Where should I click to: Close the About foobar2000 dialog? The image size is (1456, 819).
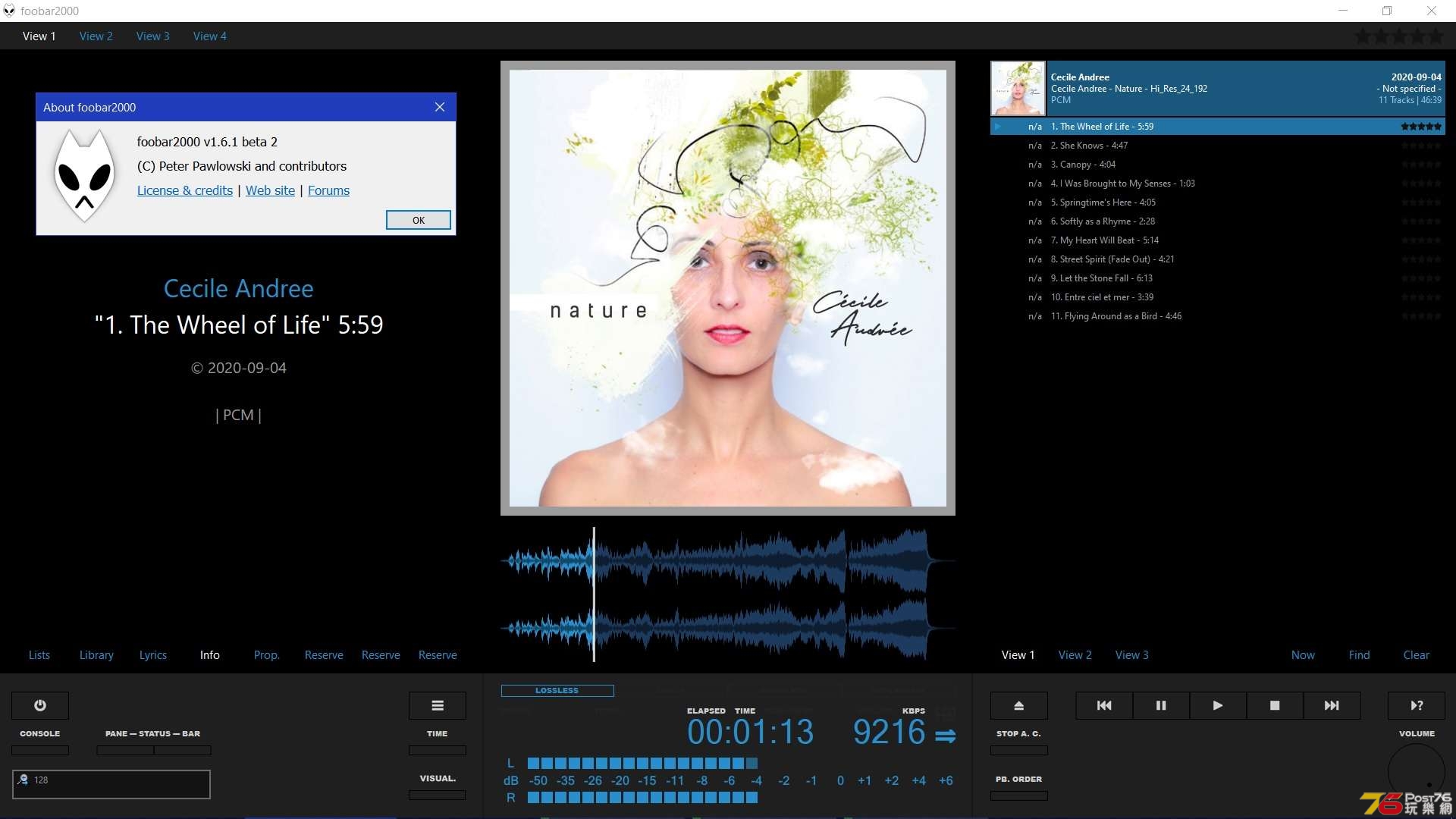(440, 107)
